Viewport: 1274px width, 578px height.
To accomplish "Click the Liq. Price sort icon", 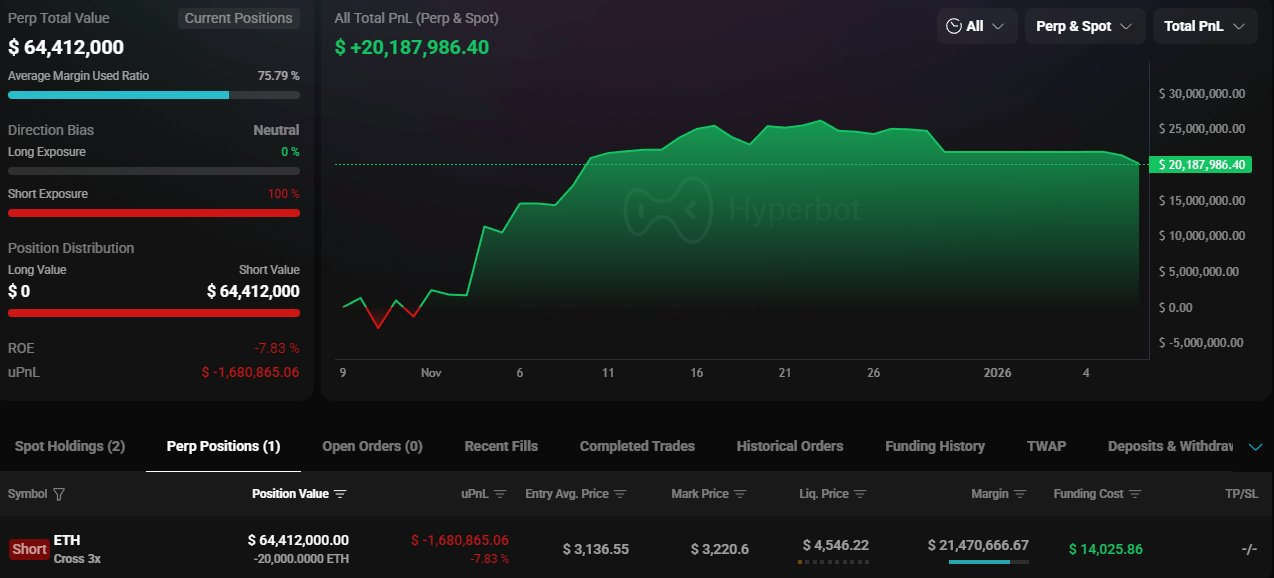I will (860, 494).
